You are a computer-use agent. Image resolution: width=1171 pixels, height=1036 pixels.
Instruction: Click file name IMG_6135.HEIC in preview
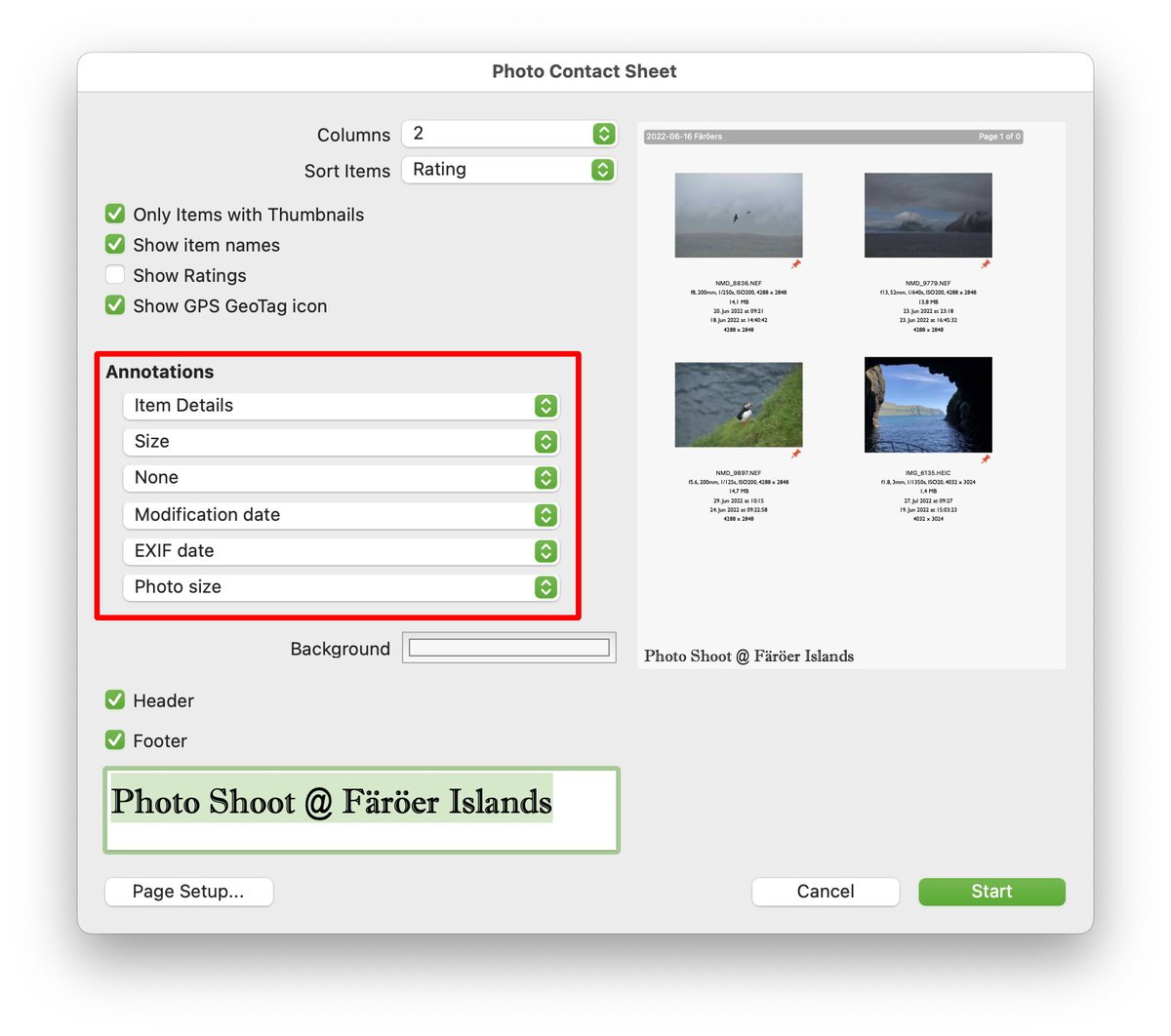click(x=928, y=472)
